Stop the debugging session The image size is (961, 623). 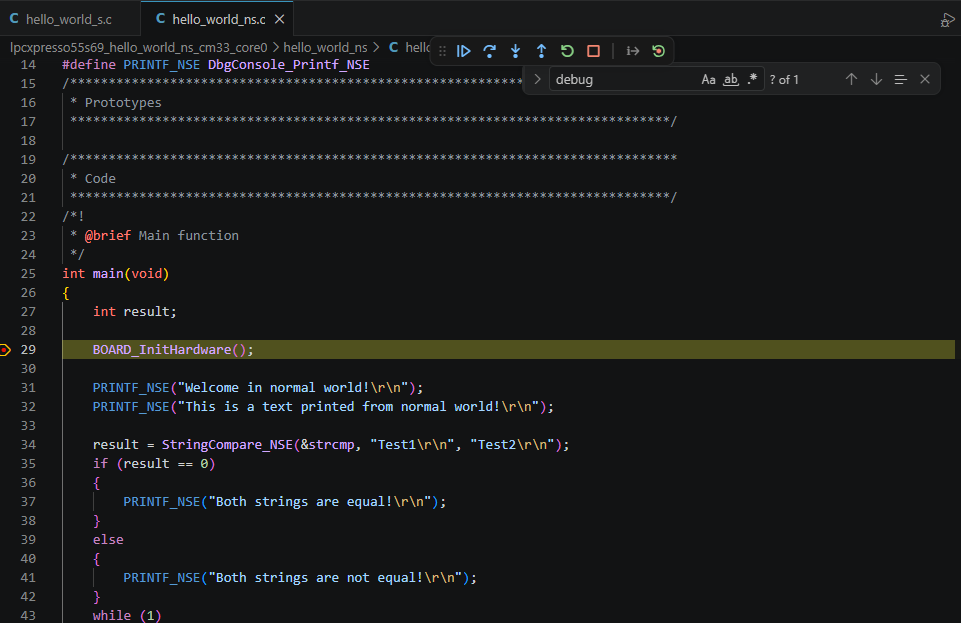pyautogui.click(x=593, y=51)
